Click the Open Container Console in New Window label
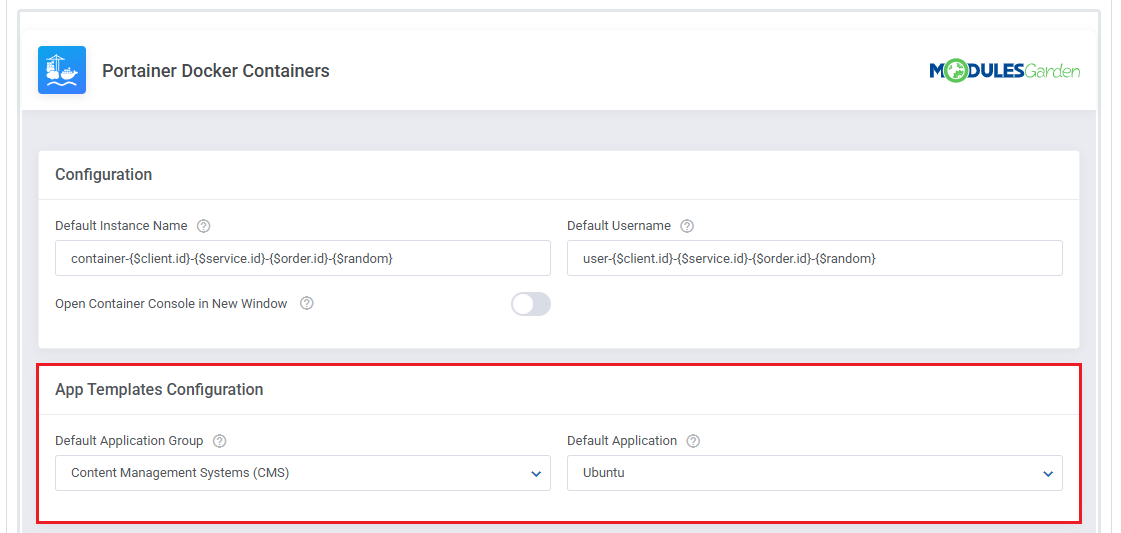Screen dimensions: 1121x533 pyautogui.click(x=171, y=304)
